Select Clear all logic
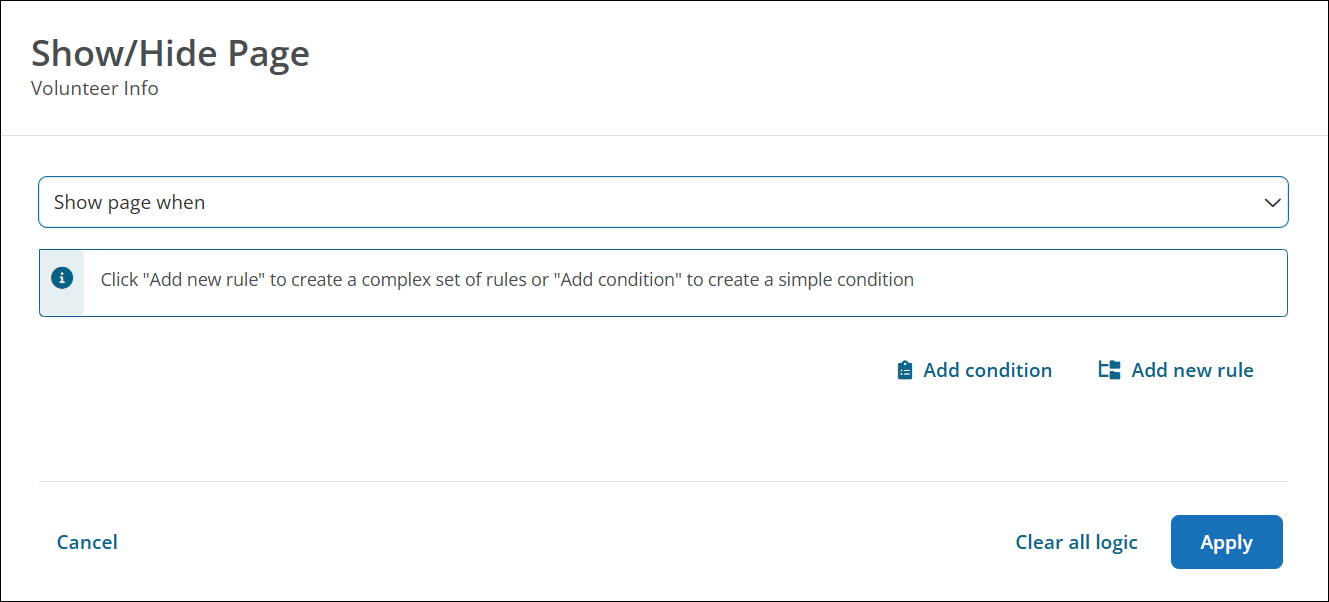1329x602 pixels. (1076, 542)
